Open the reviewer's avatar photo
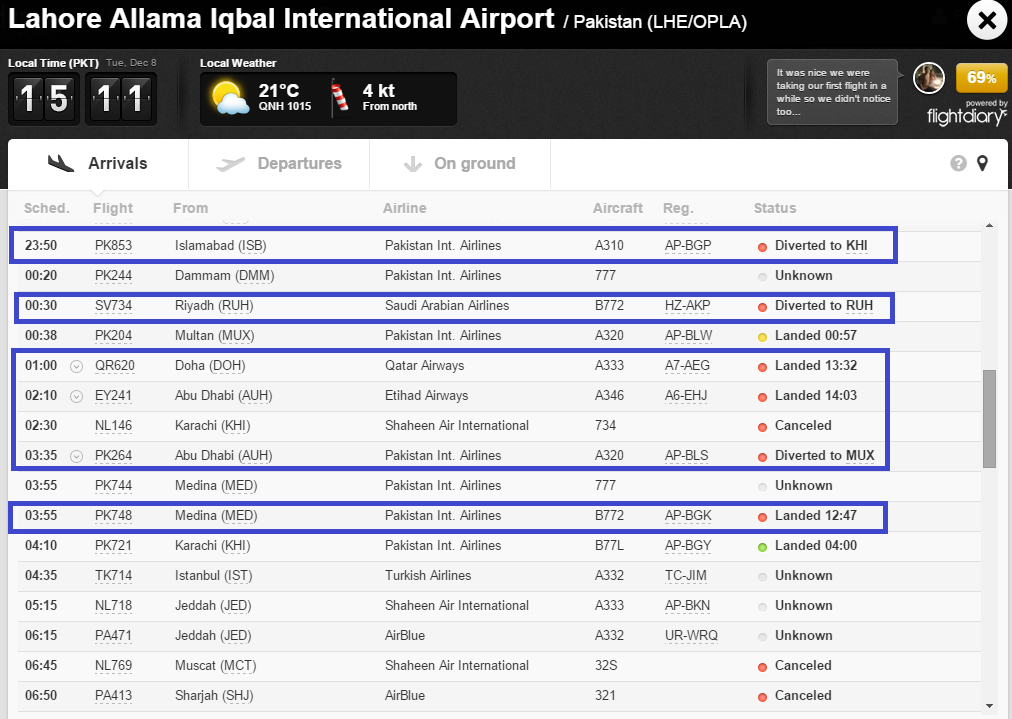The height and width of the screenshot is (719, 1012). coord(929,78)
